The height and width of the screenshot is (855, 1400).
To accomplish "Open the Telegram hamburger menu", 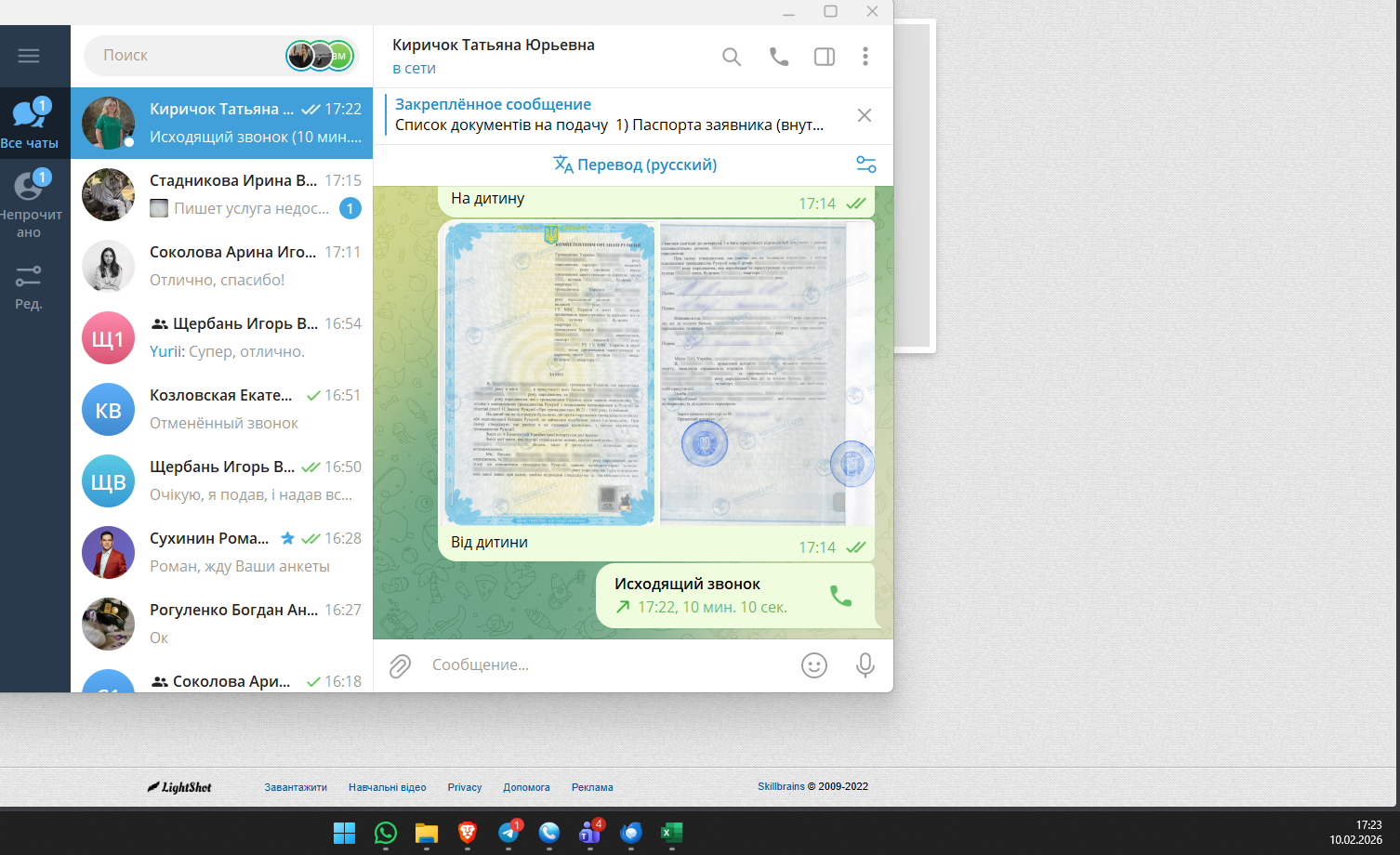I will pos(29,56).
